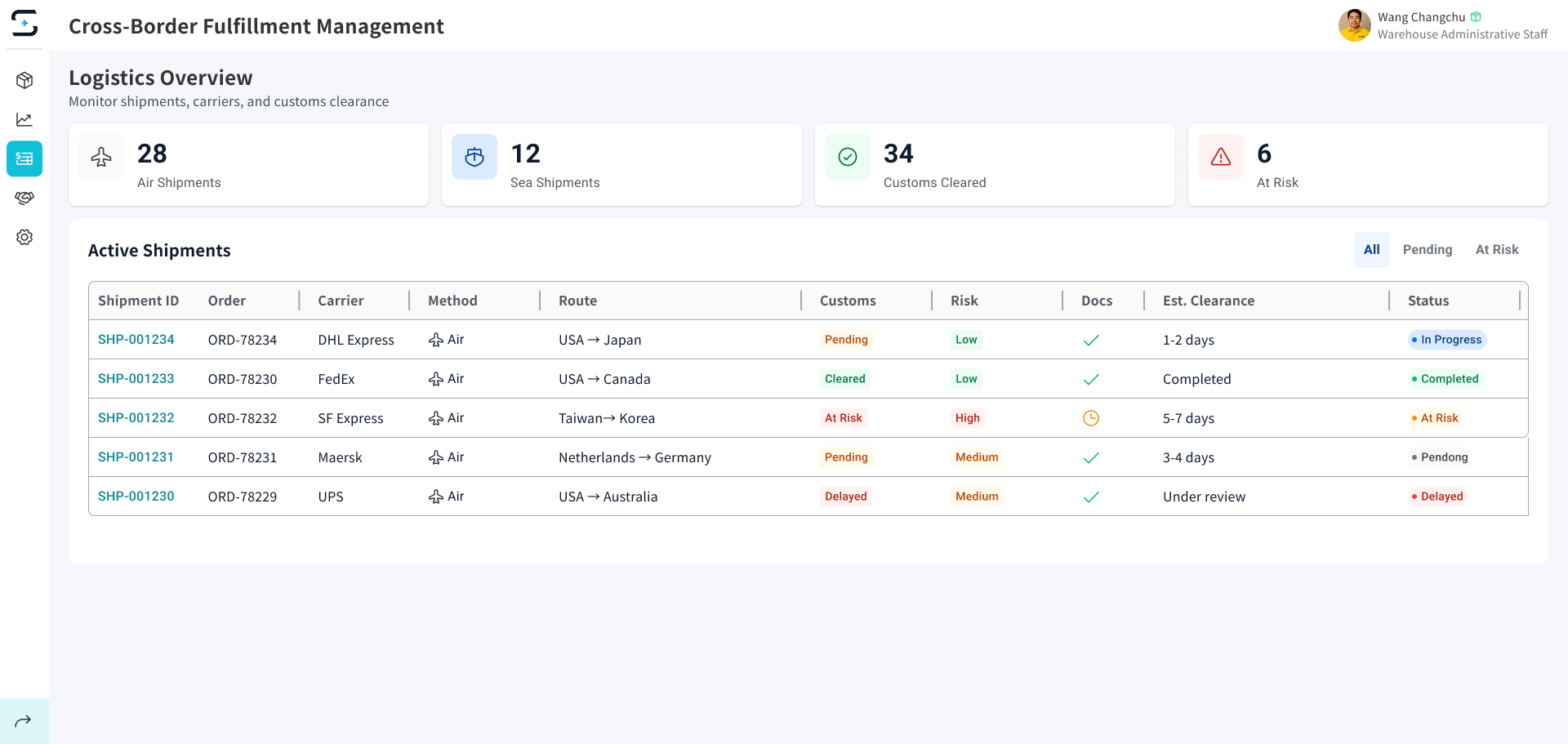The width and height of the screenshot is (1568, 744).
Task: Click the Sea Shipments ship icon
Action: 474,157
